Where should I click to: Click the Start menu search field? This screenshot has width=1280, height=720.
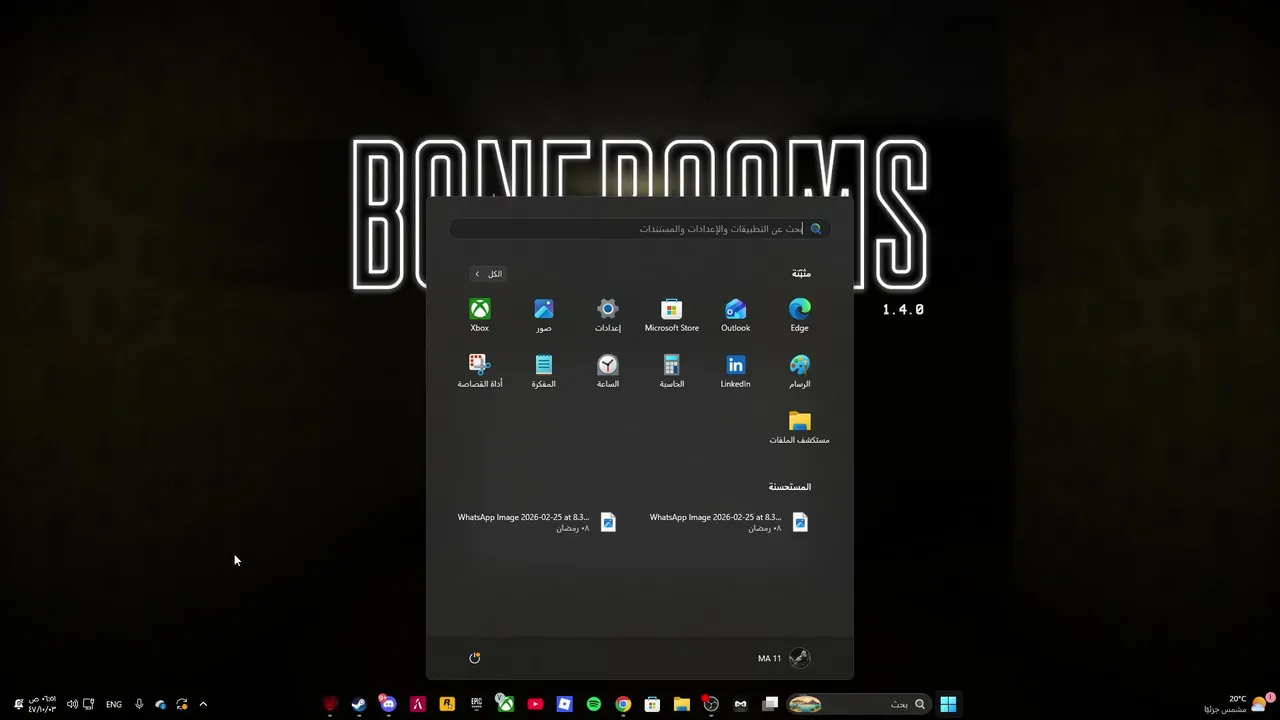click(640, 229)
